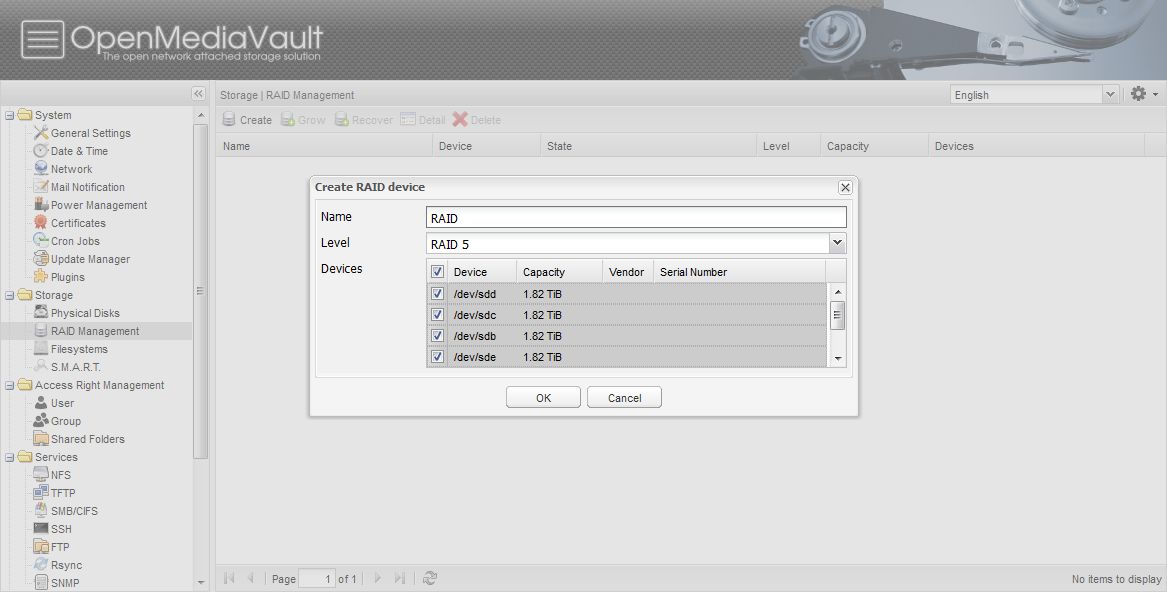Collapse the navigation sidebar panel
The height and width of the screenshot is (592, 1167).
tap(198, 93)
